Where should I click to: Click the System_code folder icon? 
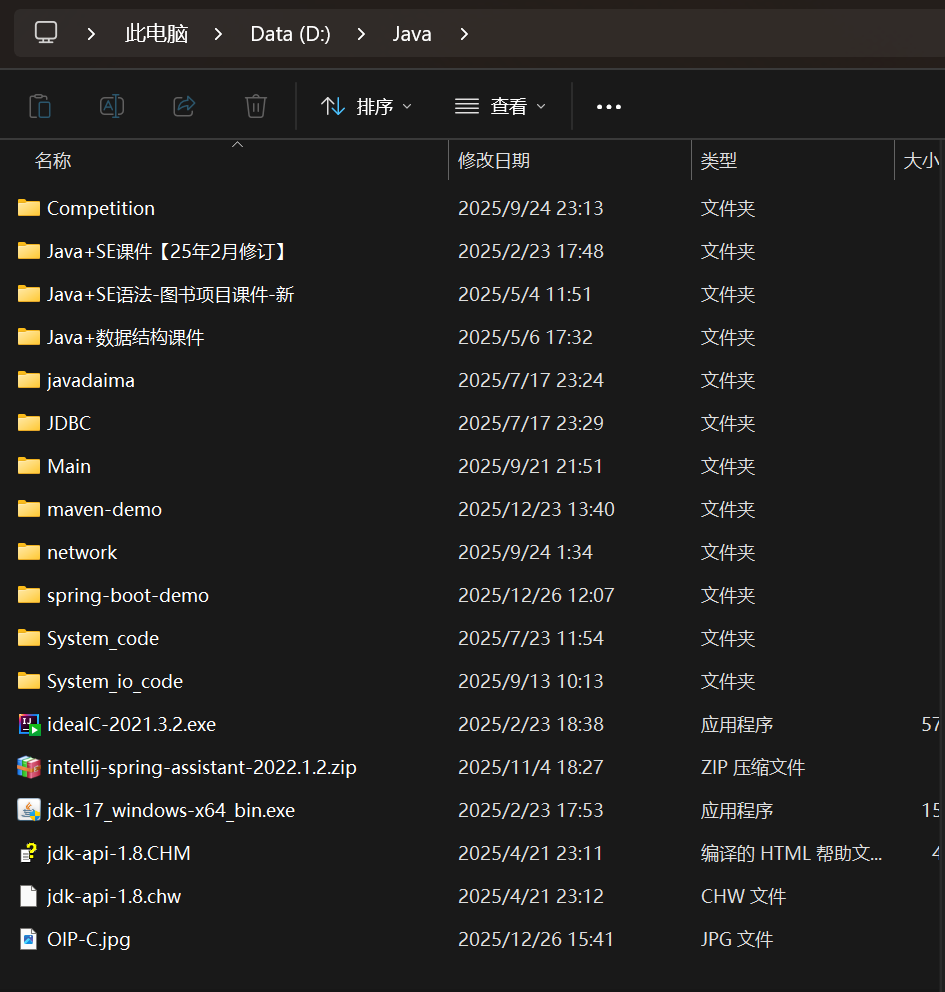coord(28,638)
